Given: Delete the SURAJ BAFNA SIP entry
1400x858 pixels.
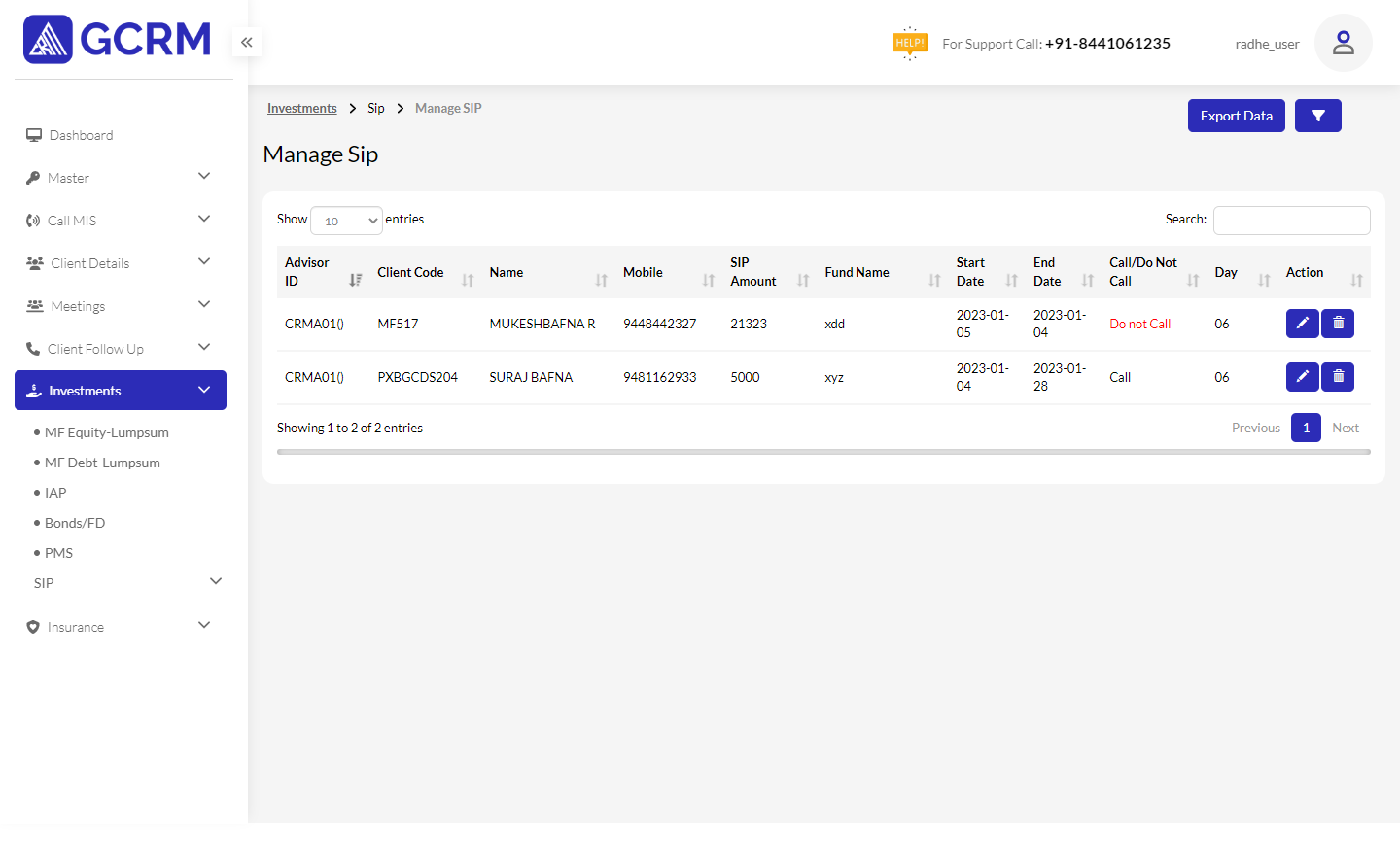Looking at the screenshot, I should point(1337,376).
